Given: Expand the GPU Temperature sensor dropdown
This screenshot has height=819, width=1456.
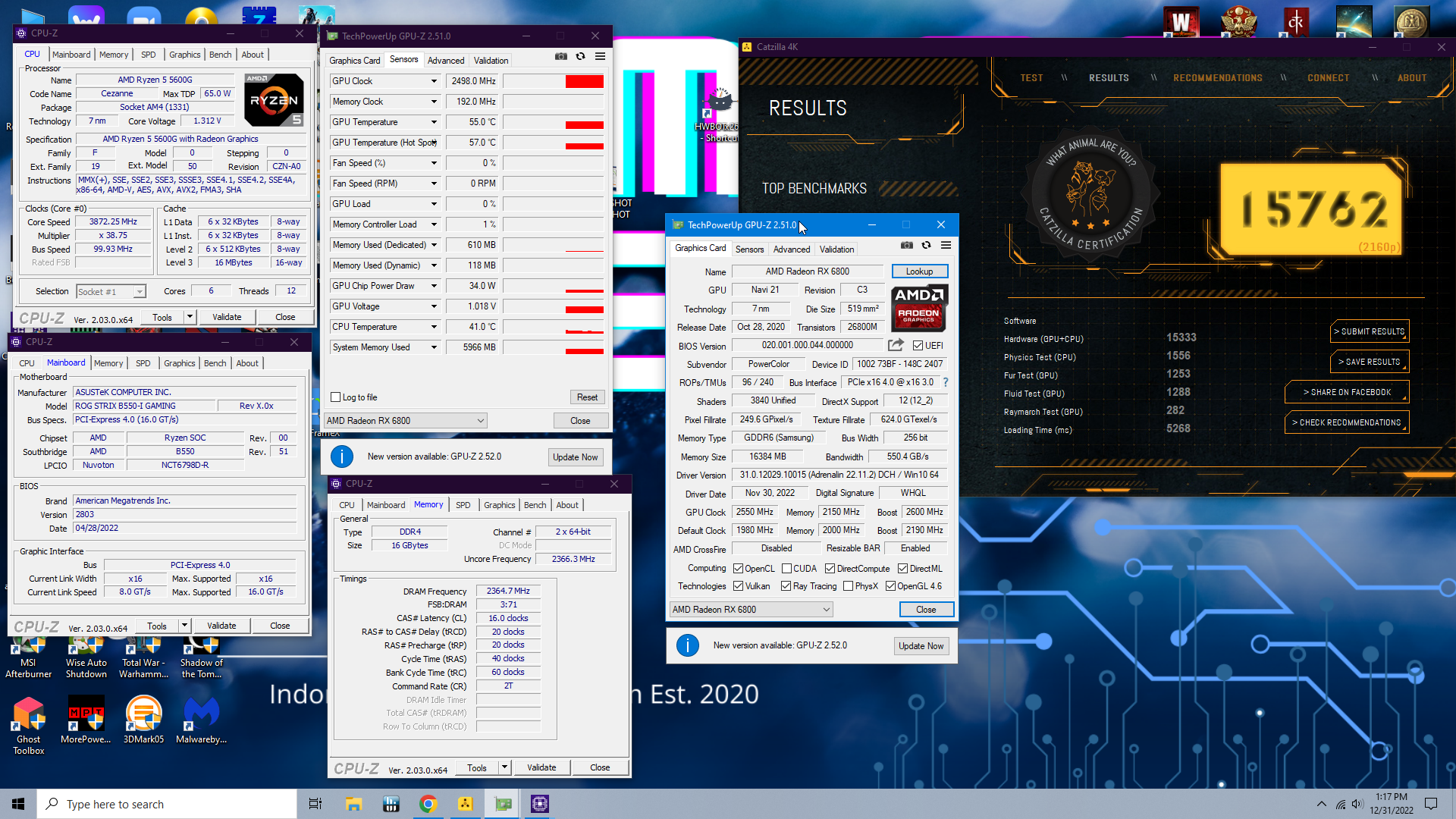Looking at the screenshot, I should click(x=434, y=122).
